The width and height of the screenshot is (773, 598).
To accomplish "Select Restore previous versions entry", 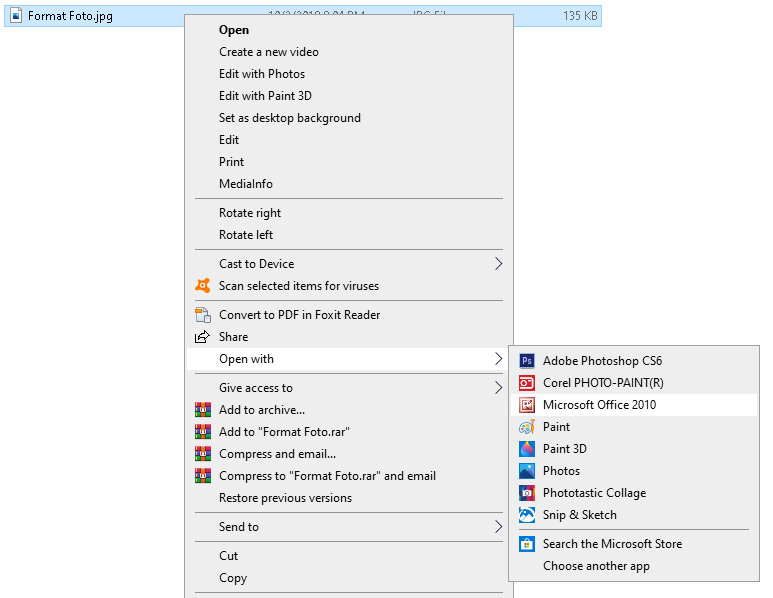I will point(285,498).
